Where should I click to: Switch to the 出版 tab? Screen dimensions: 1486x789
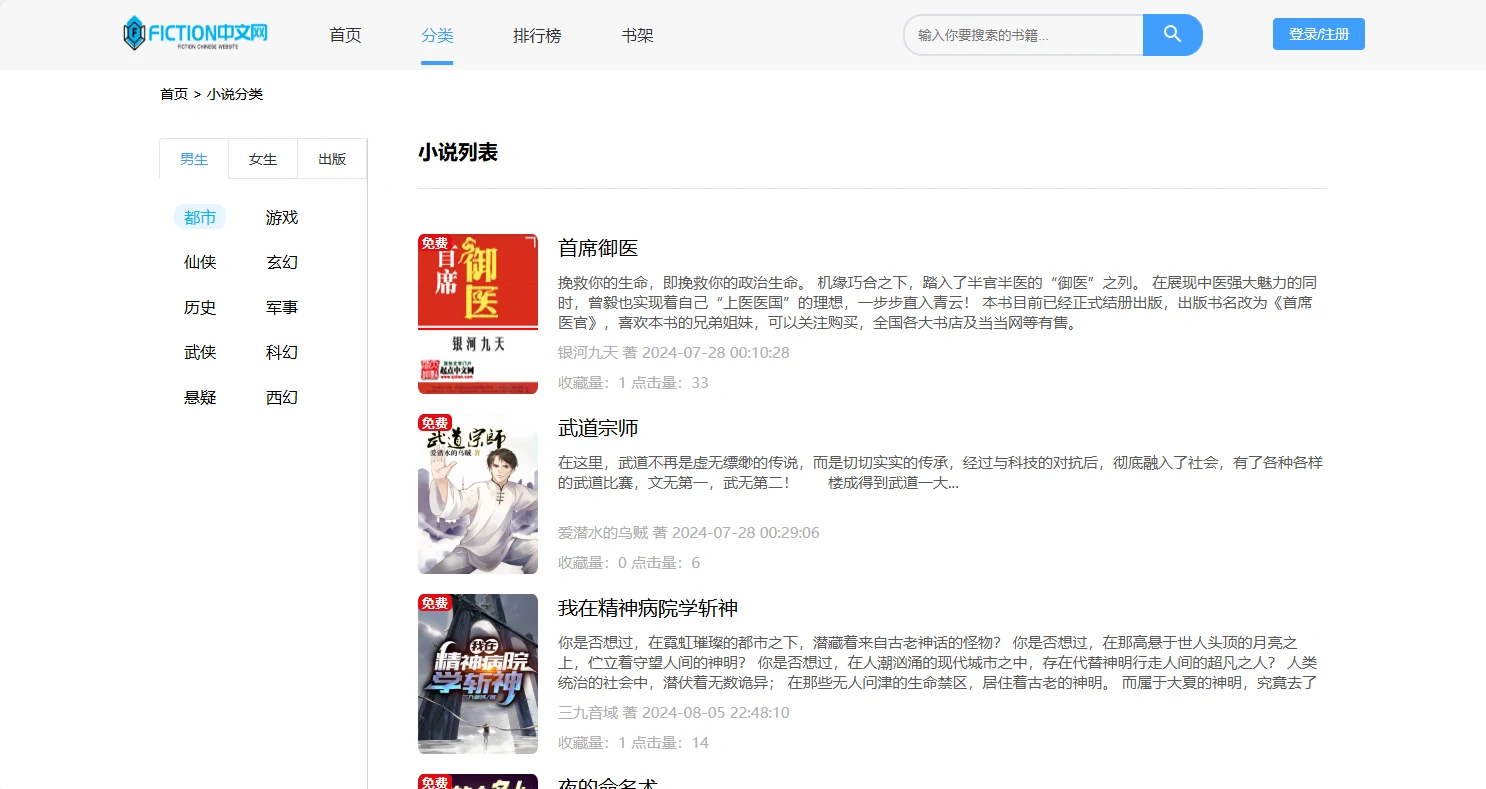pos(332,159)
